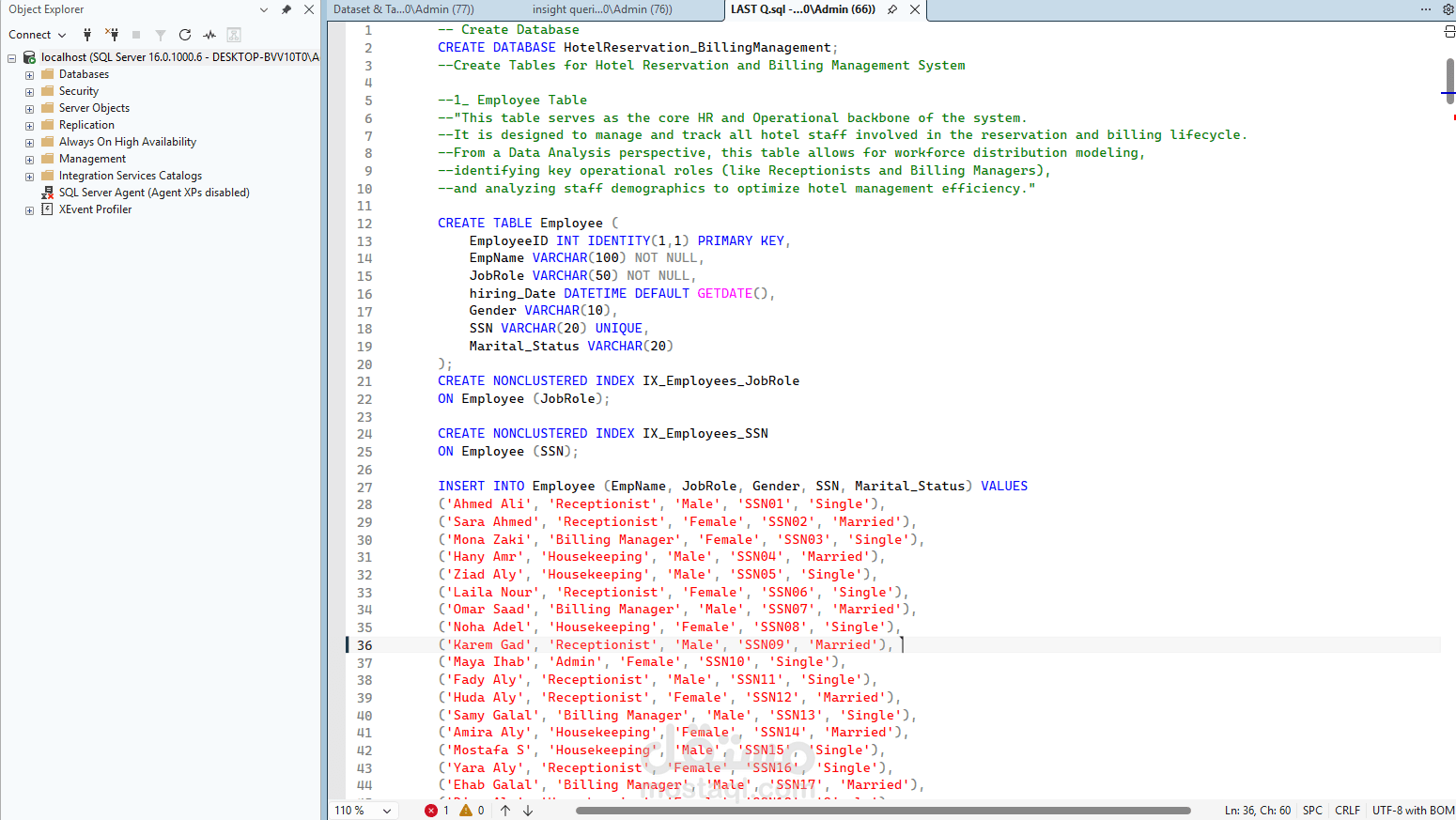
Task: Expand the XEvent Profiler node
Action: (x=29, y=209)
